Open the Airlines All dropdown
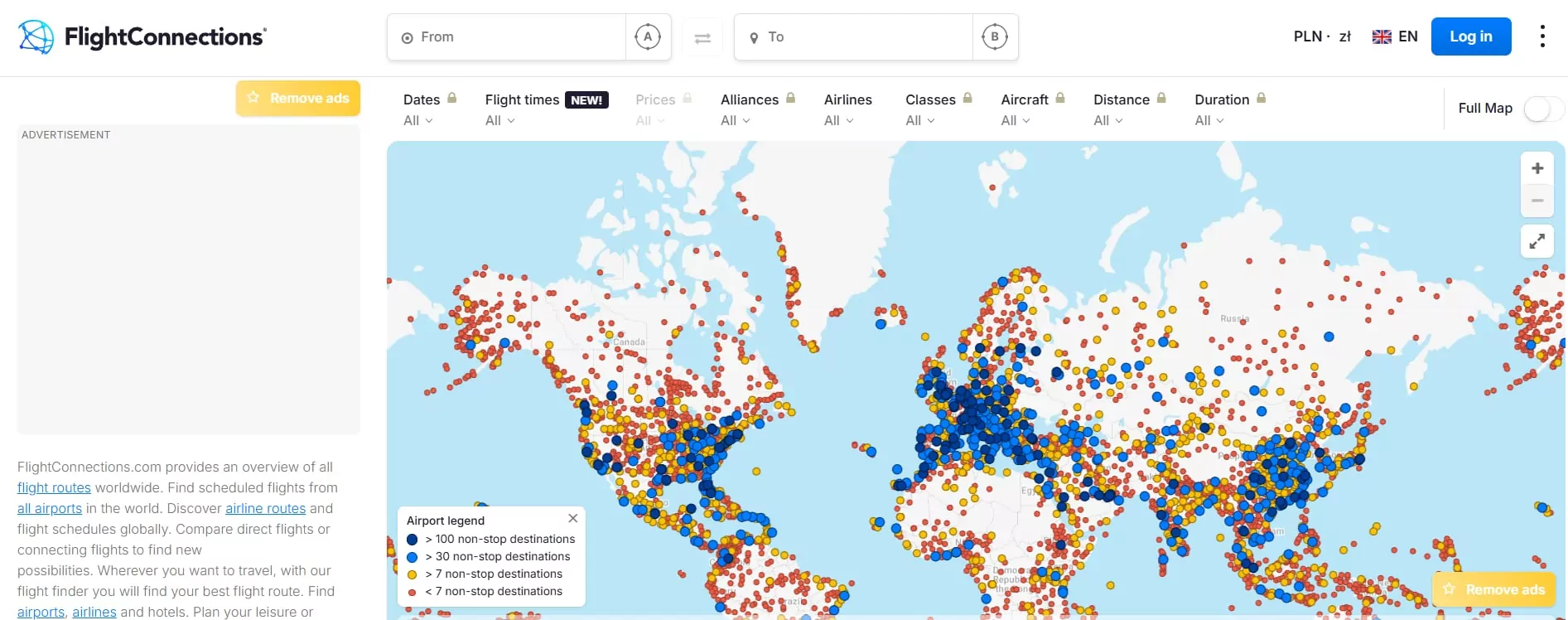This screenshot has height=620, width=1568. tap(839, 121)
